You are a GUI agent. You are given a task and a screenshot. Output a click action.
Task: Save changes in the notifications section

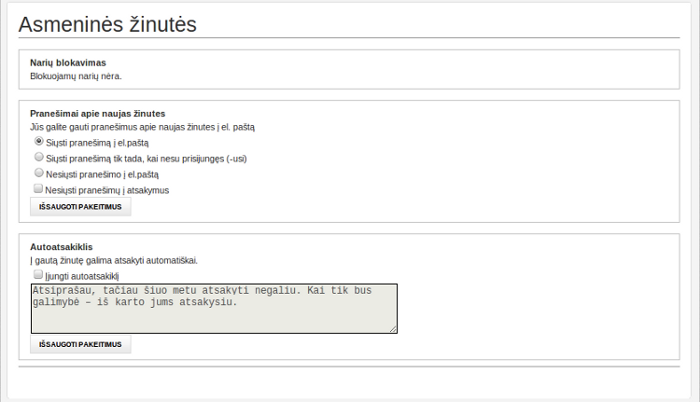[80, 207]
